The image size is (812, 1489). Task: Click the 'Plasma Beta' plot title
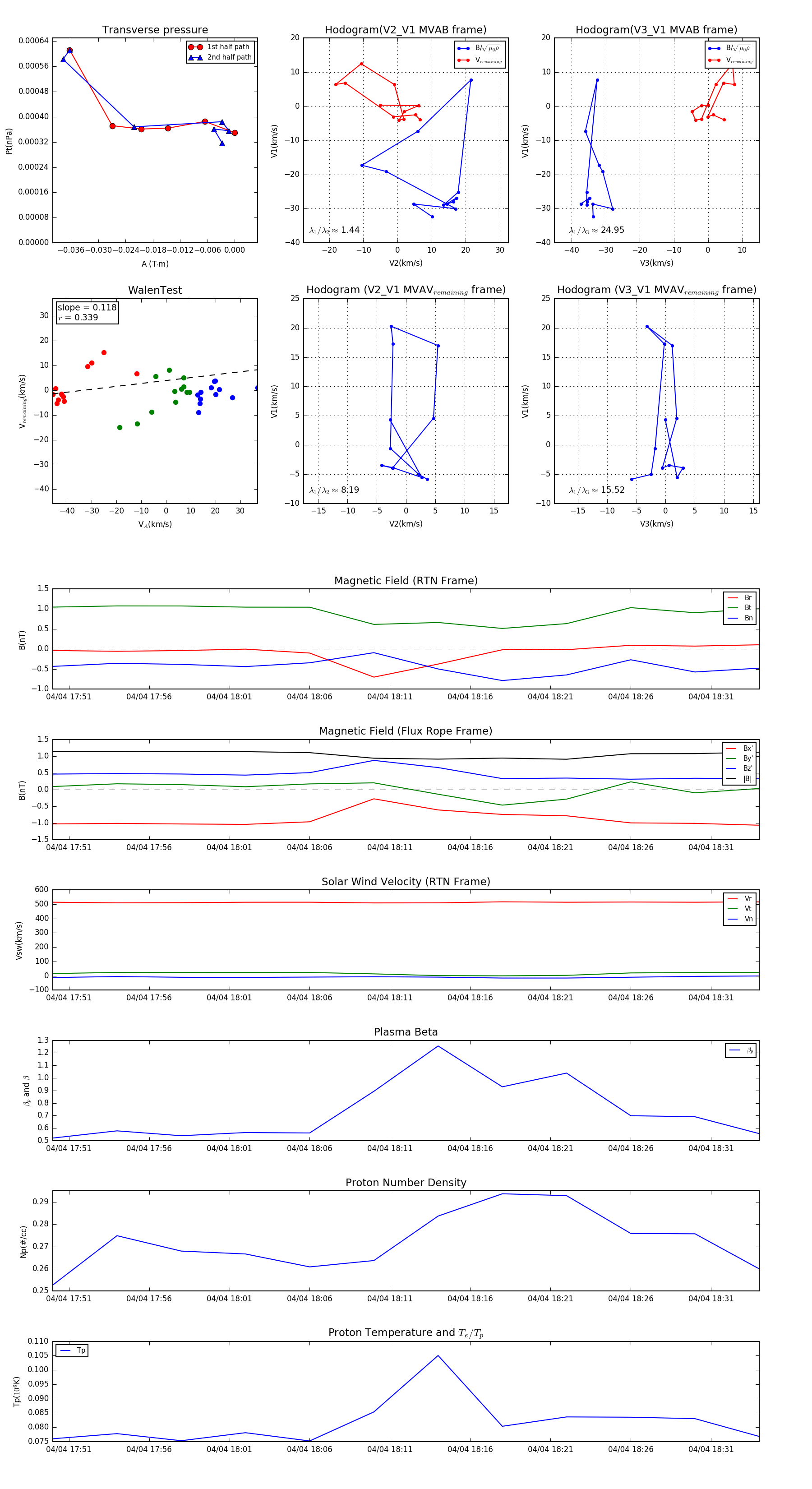(x=406, y=1032)
